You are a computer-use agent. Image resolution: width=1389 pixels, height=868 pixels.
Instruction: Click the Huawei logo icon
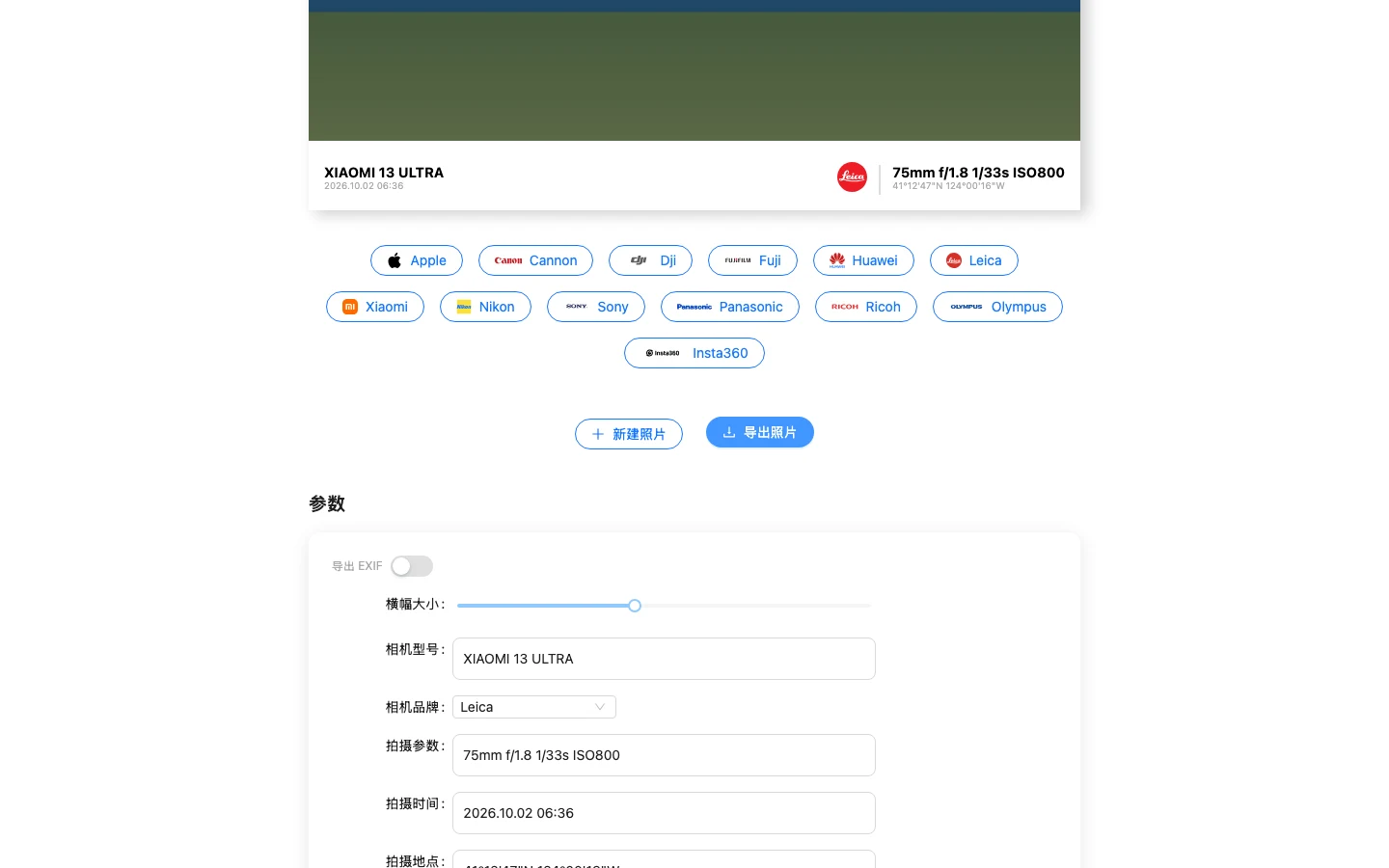coord(837,260)
